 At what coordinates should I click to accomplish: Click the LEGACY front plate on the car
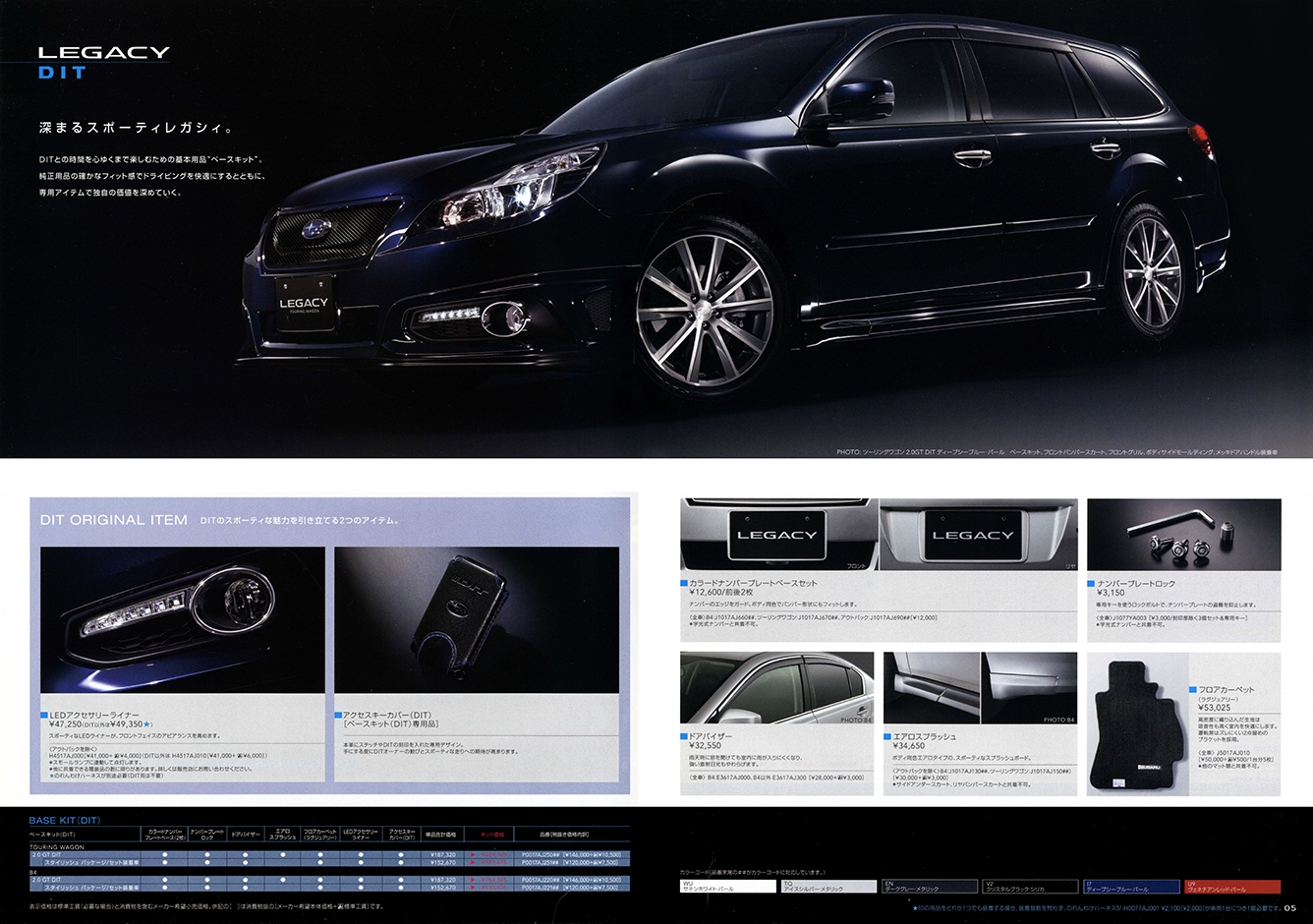coord(304,304)
